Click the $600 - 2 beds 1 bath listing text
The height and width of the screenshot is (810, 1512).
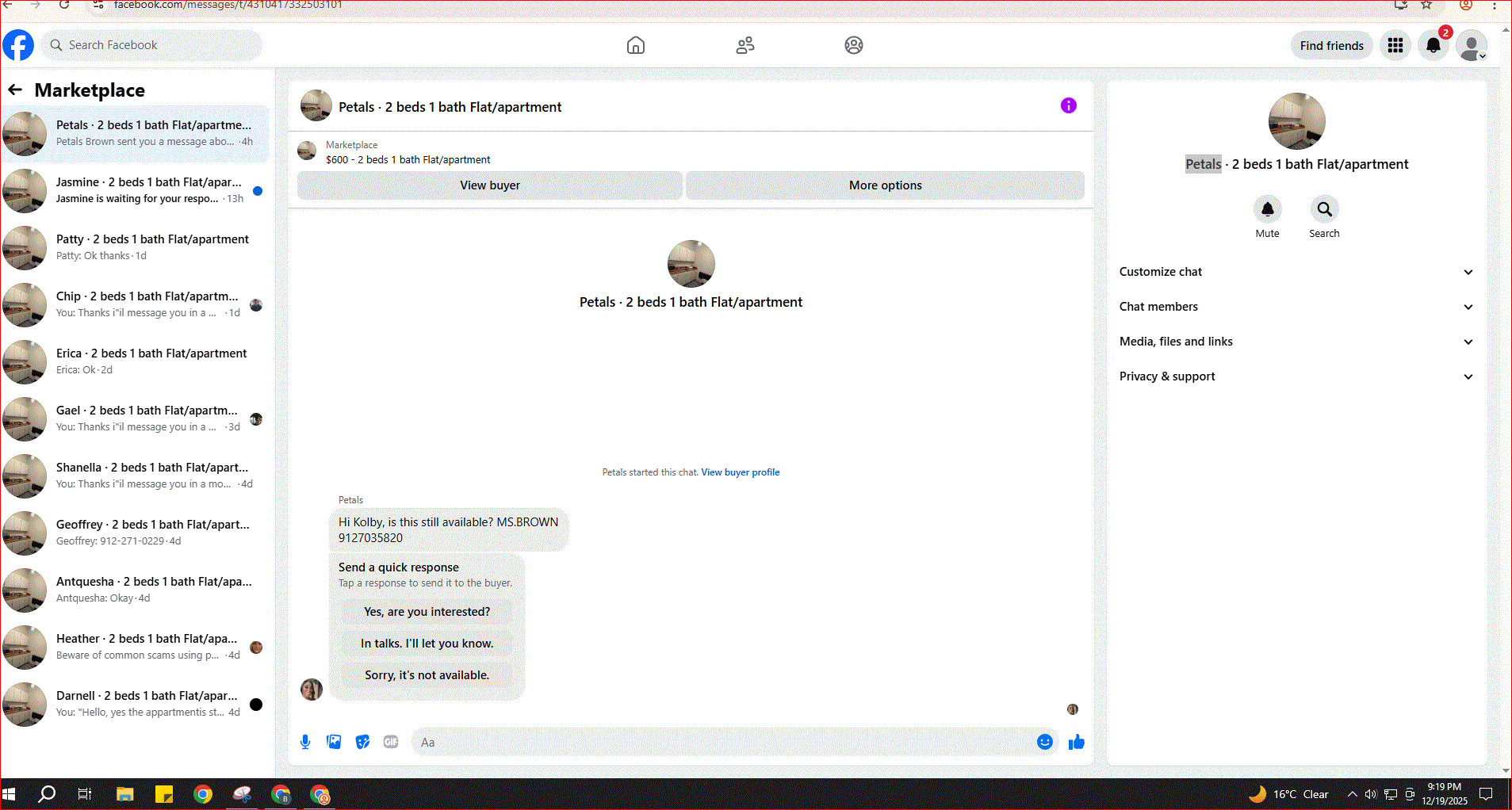tap(408, 159)
